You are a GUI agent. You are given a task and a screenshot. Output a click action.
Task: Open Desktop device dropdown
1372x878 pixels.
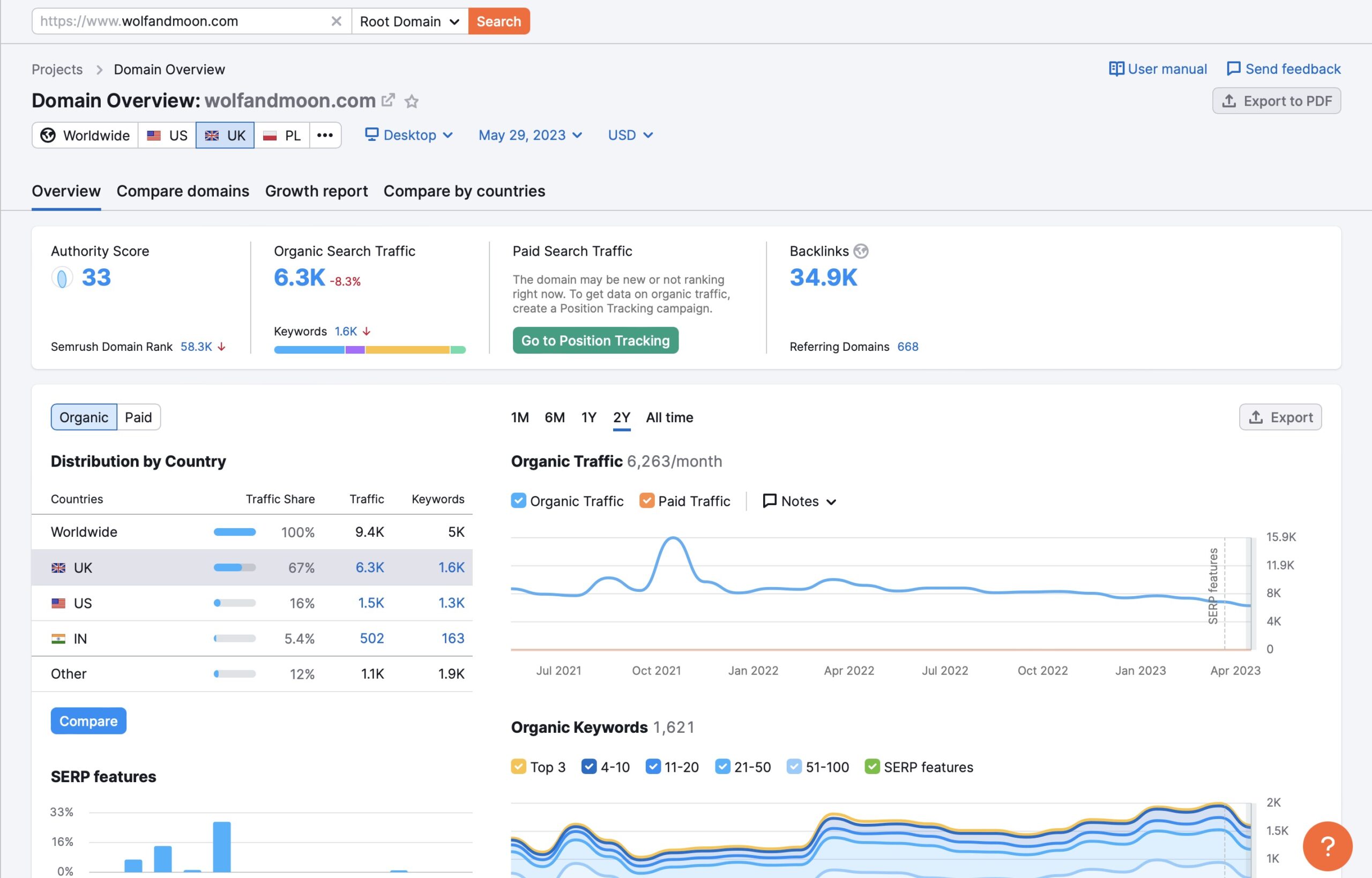(x=409, y=135)
